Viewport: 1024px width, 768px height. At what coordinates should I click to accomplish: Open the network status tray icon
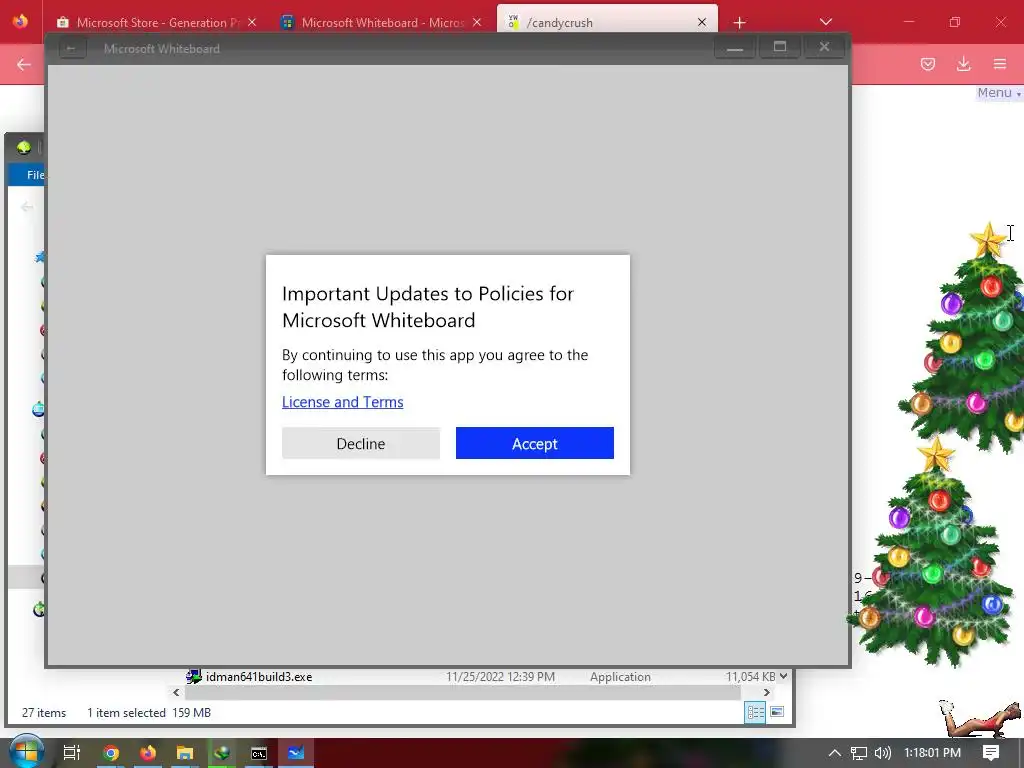click(x=858, y=753)
